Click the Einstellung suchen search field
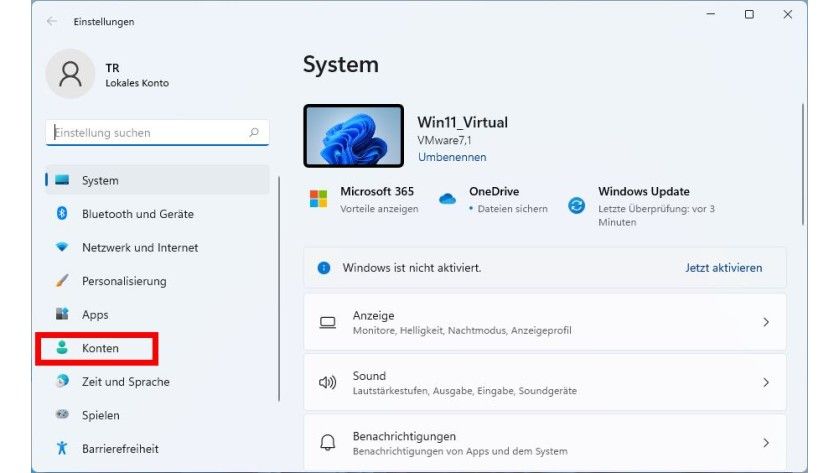Screen dimensions: 840x473 click(x=157, y=132)
